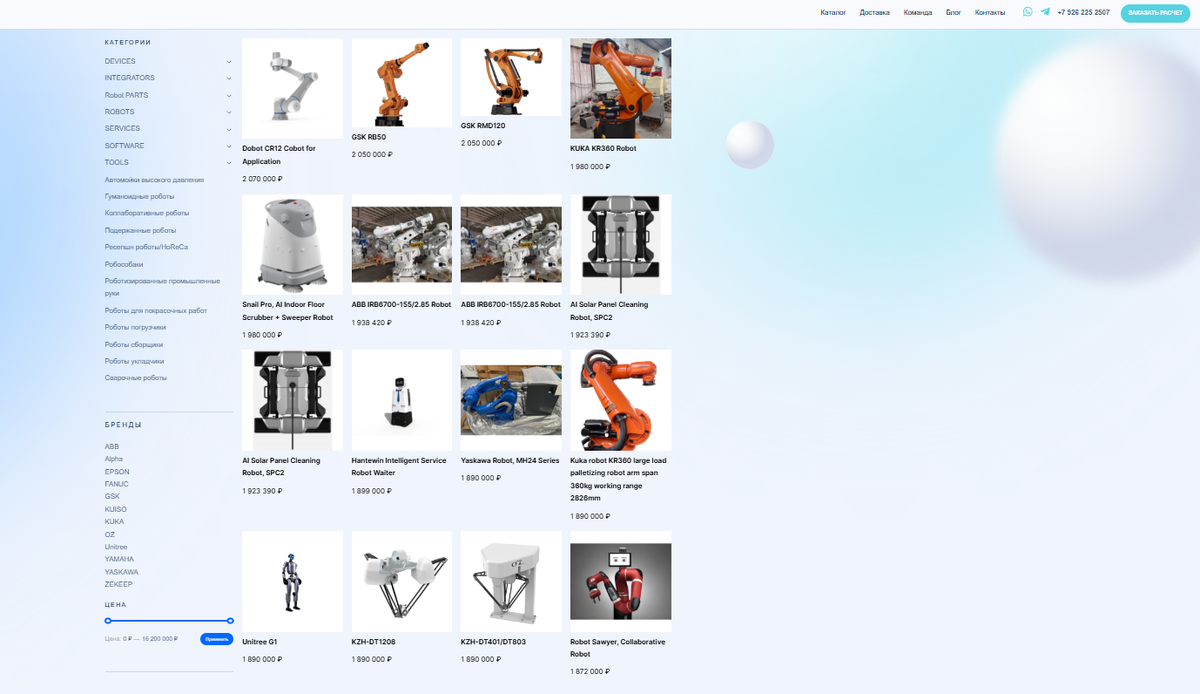The width and height of the screenshot is (1200, 694).
Task: Filter by KUISO brand
Action: 116,509
